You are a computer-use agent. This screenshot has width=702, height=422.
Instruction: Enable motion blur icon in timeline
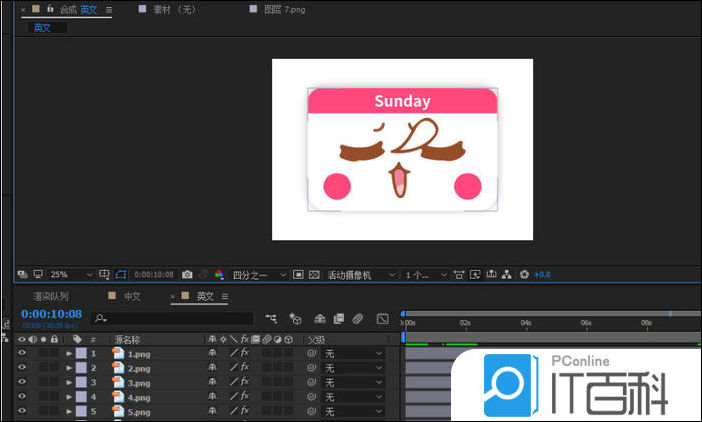[356, 318]
